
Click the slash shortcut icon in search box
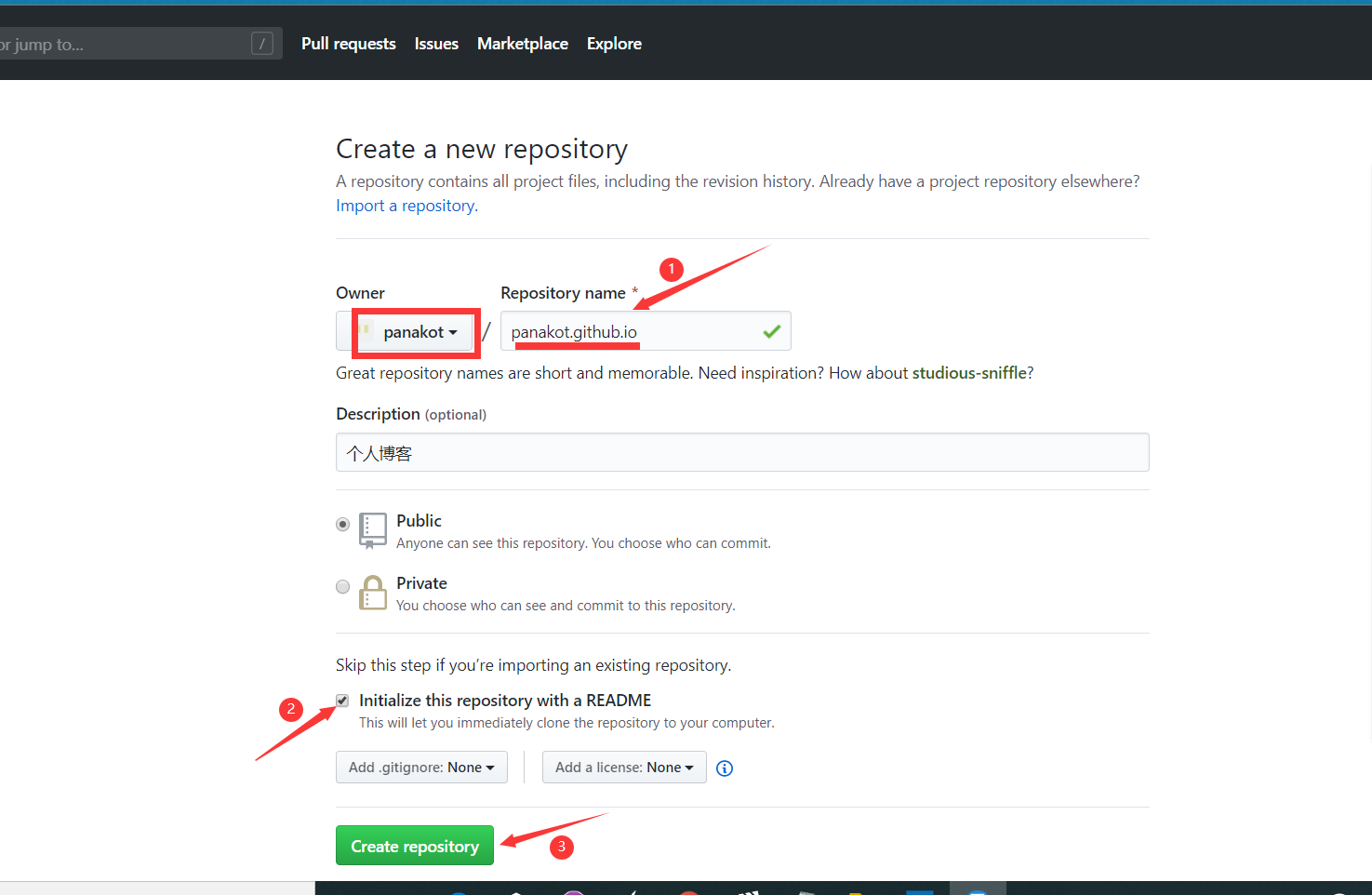pyautogui.click(x=262, y=44)
